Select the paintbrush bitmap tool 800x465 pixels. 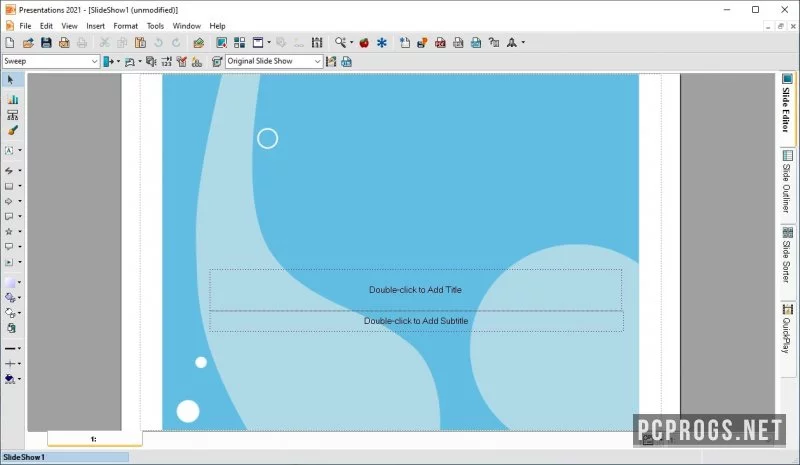tap(12, 130)
